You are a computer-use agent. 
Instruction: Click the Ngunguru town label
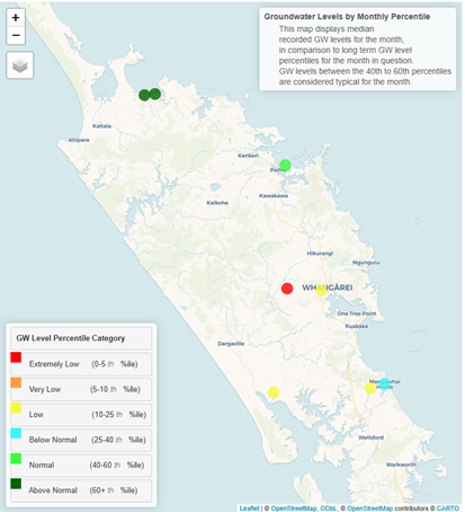point(366,263)
